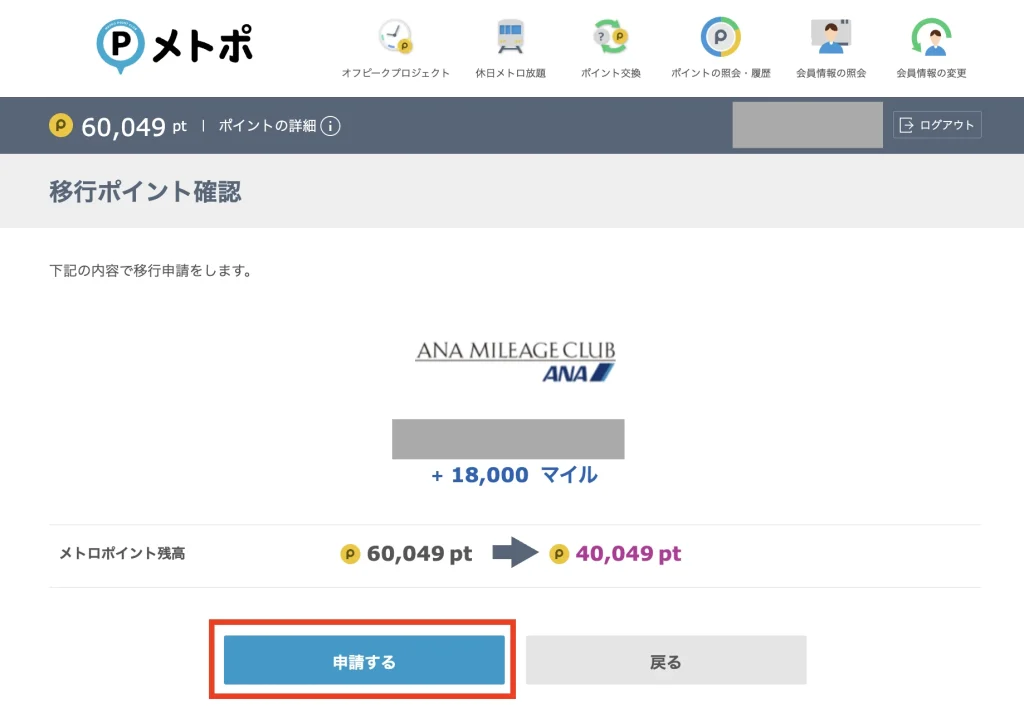Click the info icon beside ポイントの詳細
The height and width of the screenshot is (728, 1024).
tap(330, 125)
